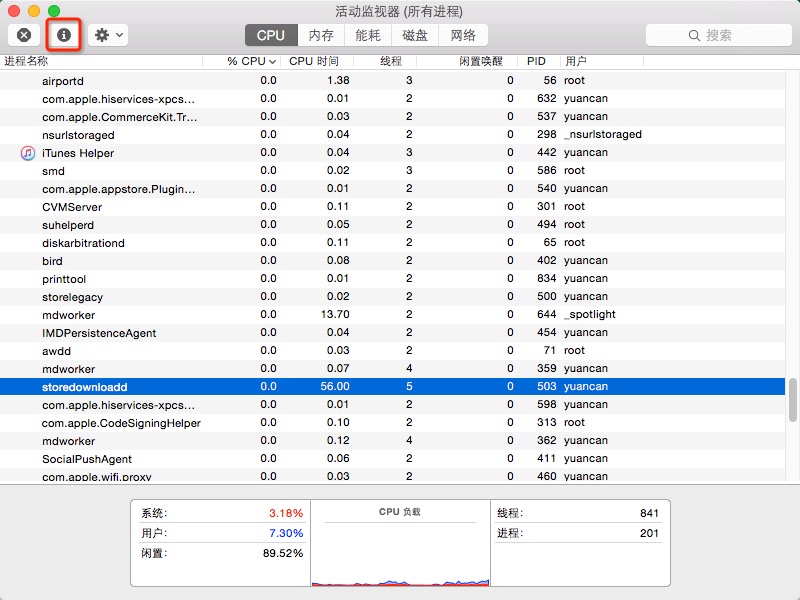
Task: Select the CVMServer process
Action: (x=392, y=207)
